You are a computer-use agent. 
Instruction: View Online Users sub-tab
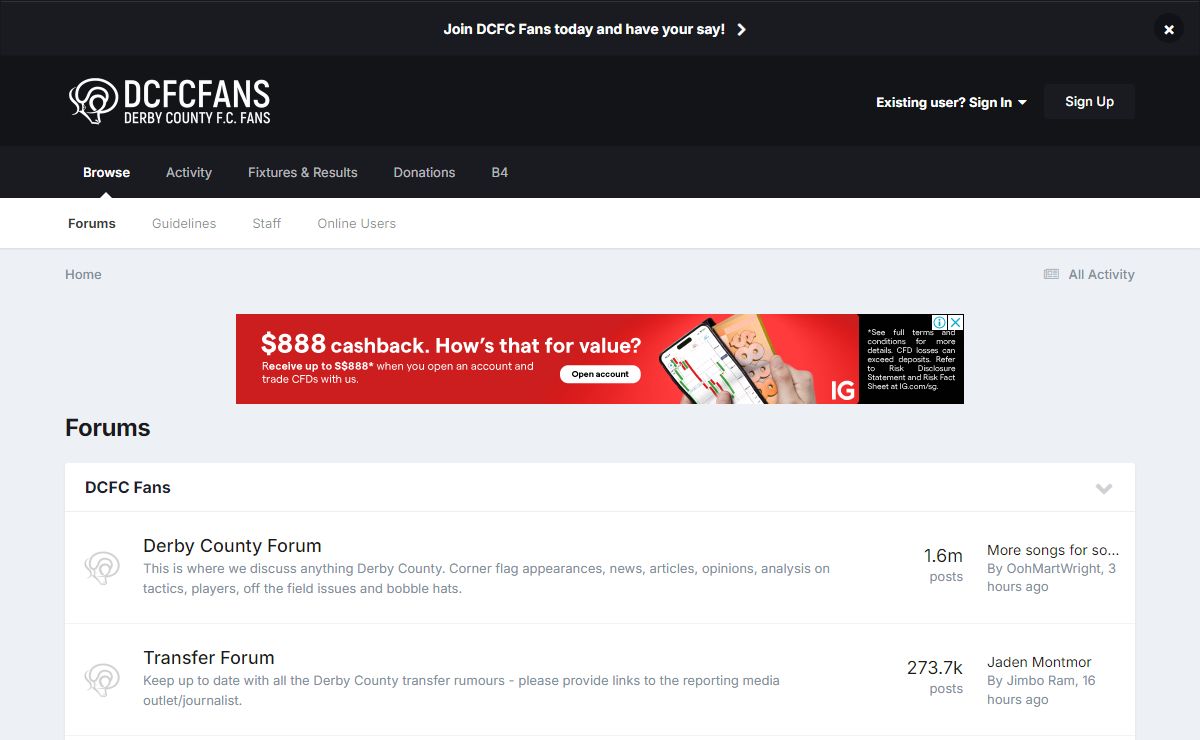click(x=357, y=223)
